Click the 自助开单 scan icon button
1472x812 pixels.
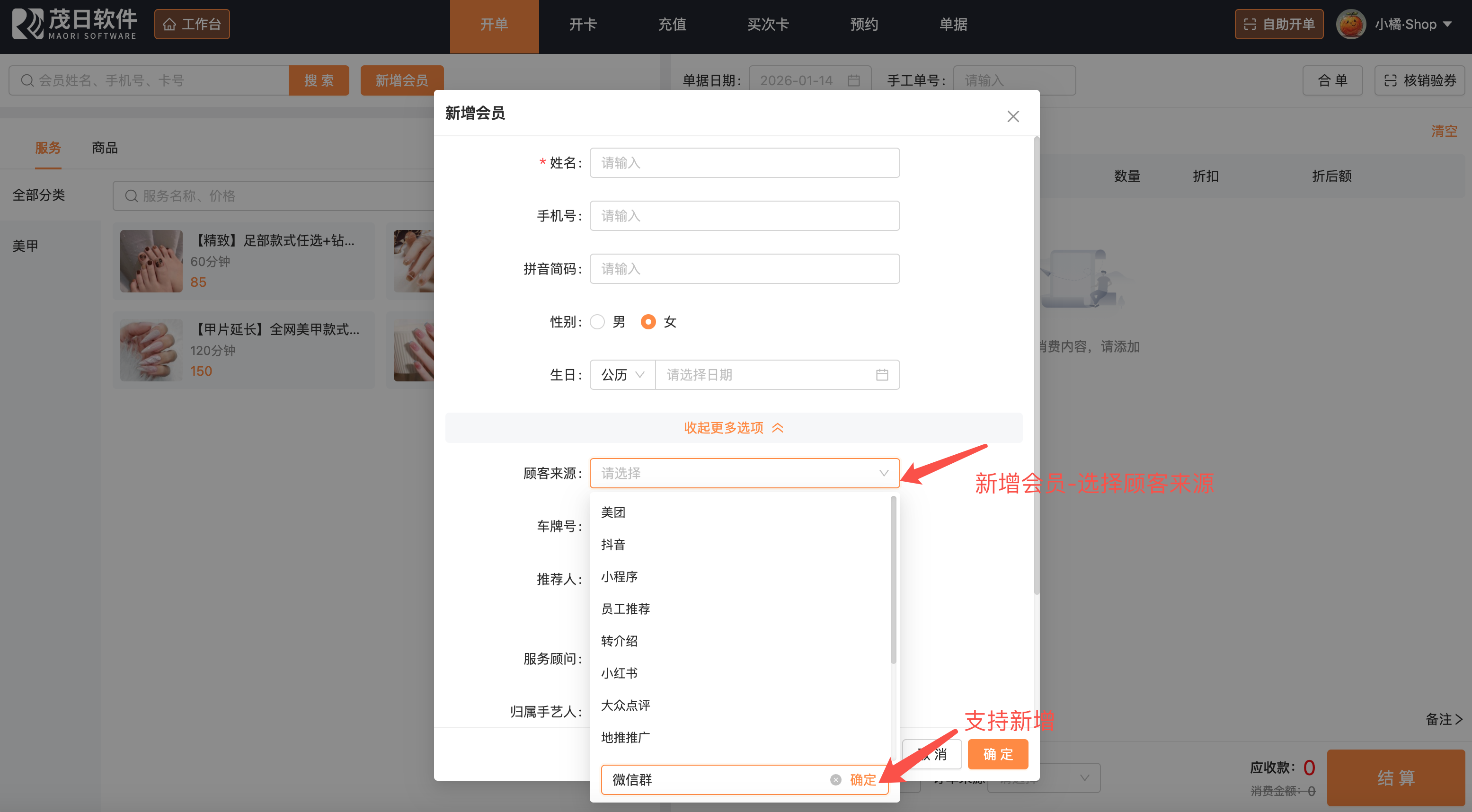click(x=1279, y=24)
